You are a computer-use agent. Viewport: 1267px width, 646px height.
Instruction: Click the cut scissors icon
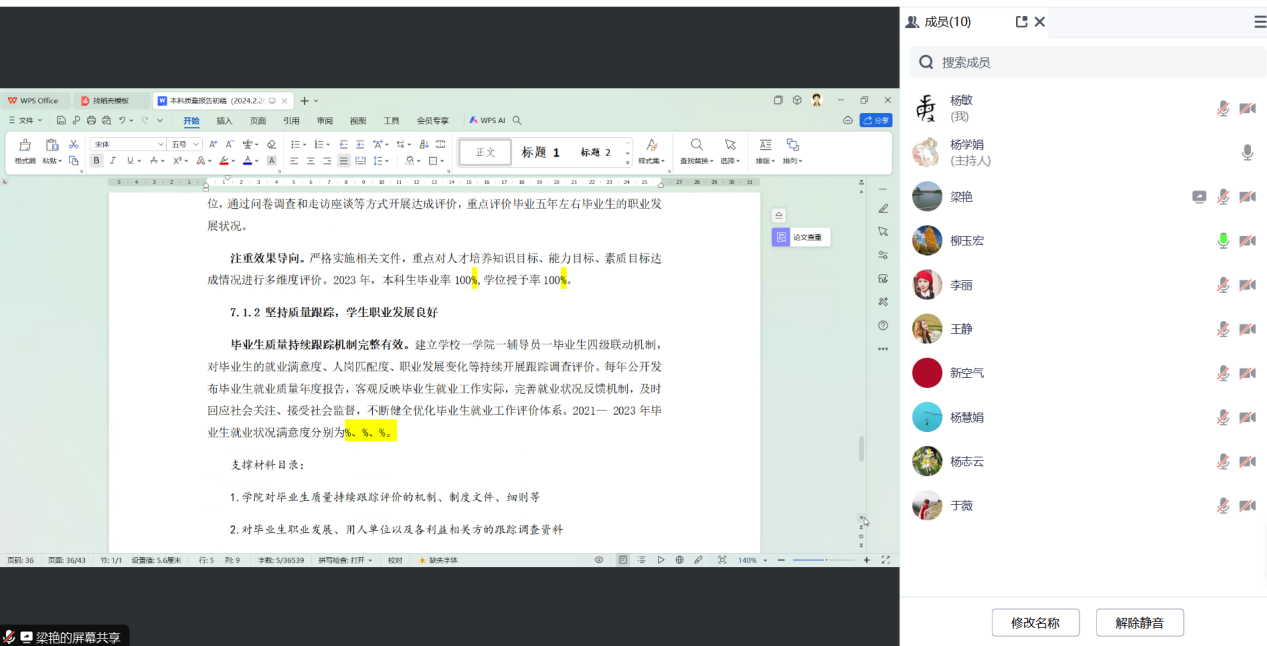pos(73,145)
